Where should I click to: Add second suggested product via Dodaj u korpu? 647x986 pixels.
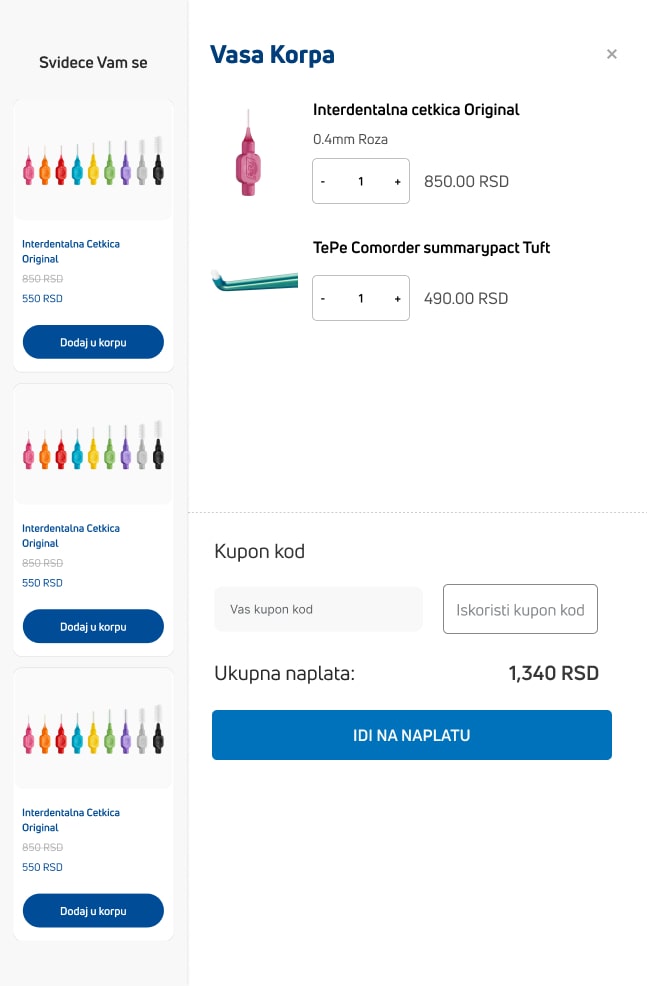tap(93, 627)
